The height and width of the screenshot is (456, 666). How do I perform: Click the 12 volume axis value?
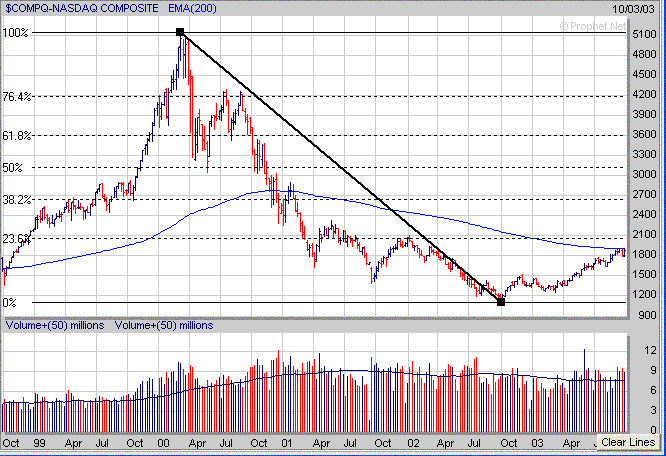pyautogui.click(x=650, y=350)
